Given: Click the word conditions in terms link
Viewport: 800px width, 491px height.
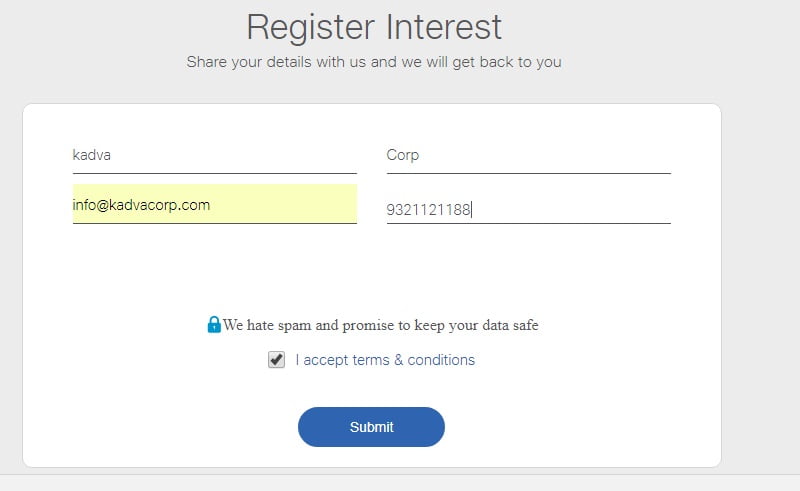Looking at the screenshot, I should tap(441, 360).
